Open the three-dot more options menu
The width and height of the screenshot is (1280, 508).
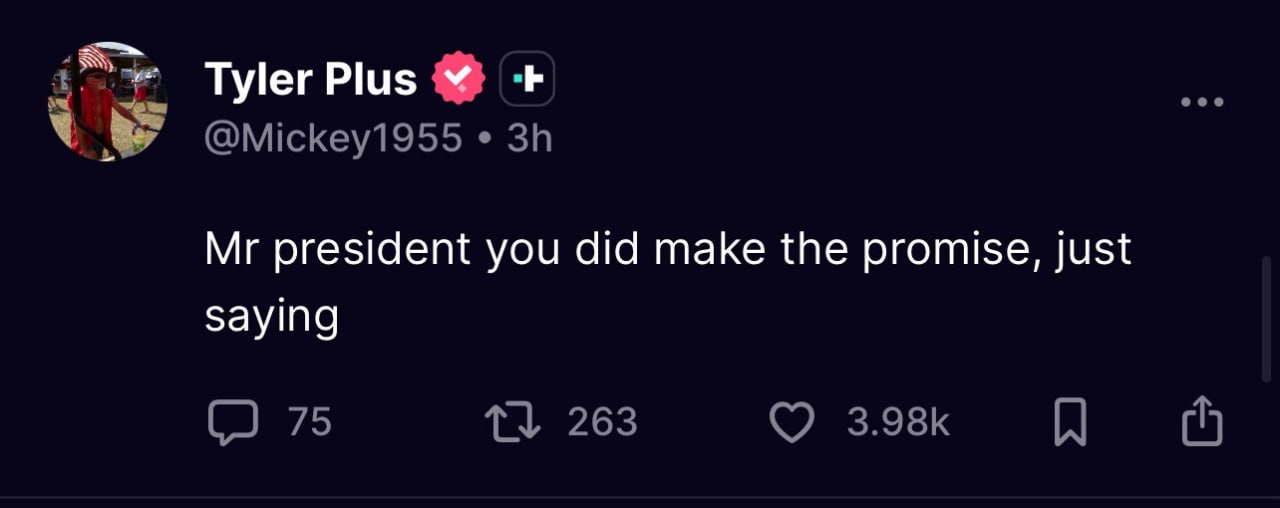click(x=1202, y=102)
